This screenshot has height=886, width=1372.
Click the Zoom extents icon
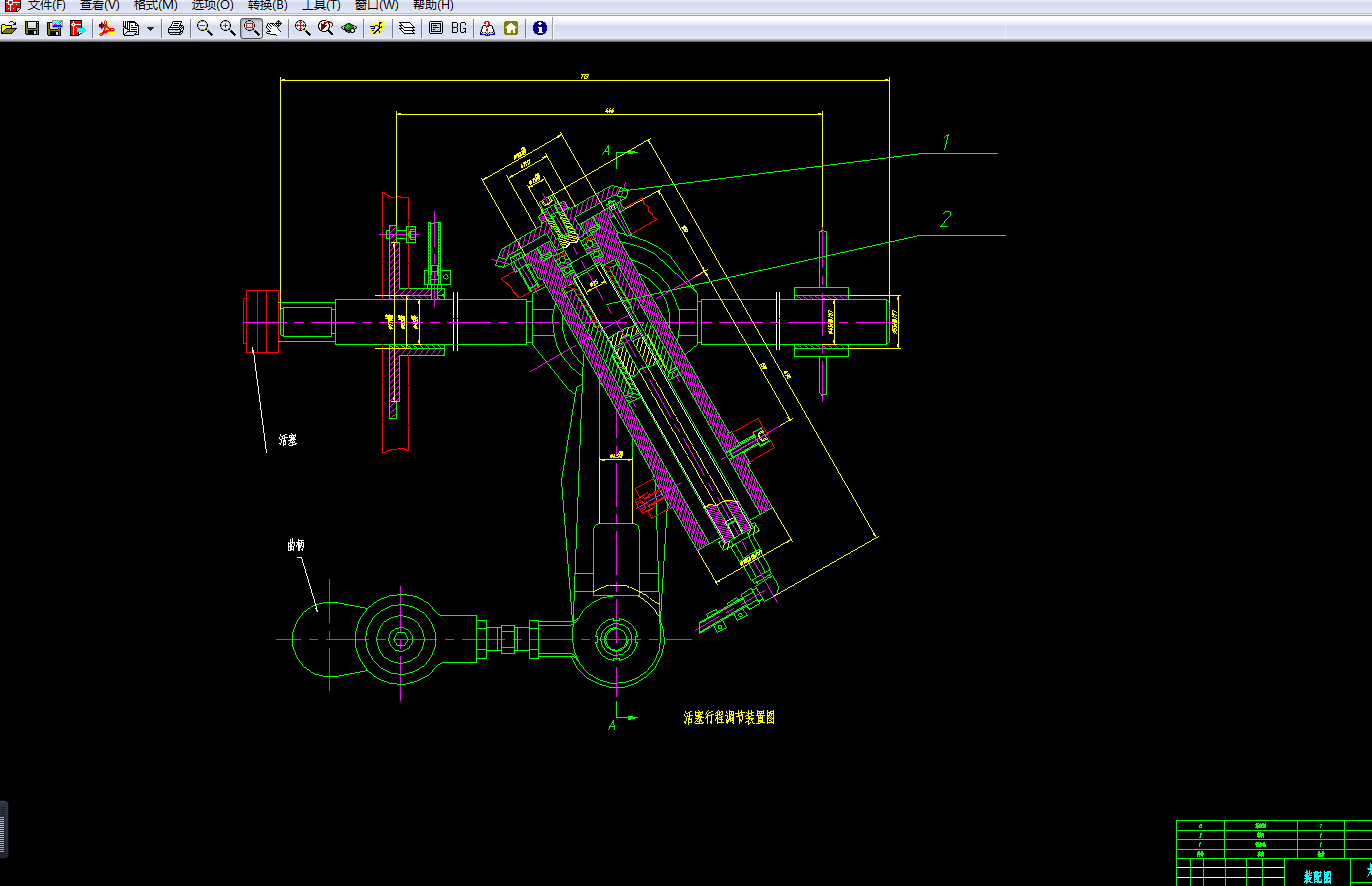pyautogui.click(x=303, y=28)
